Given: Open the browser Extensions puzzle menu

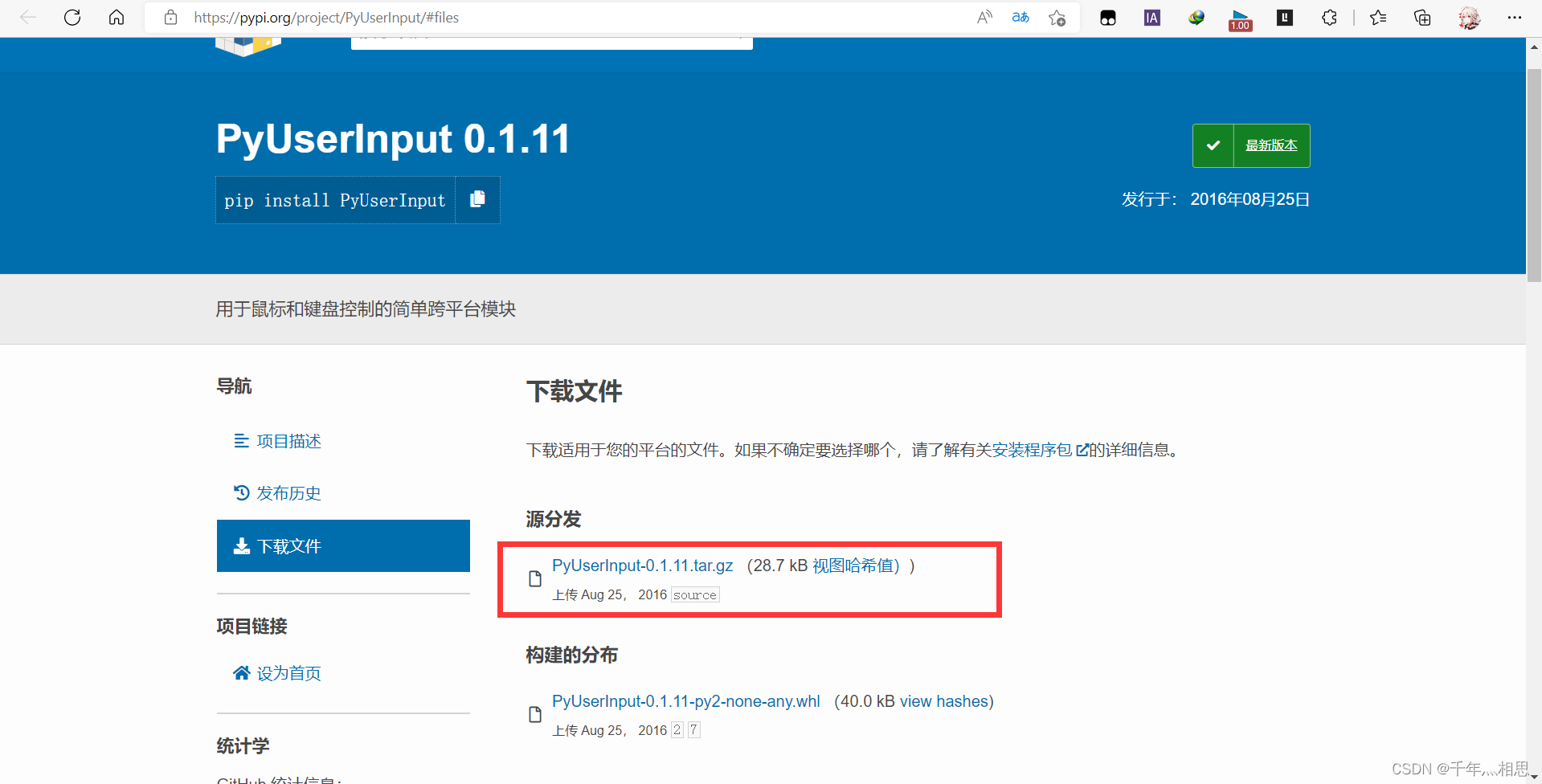Looking at the screenshot, I should tap(1329, 17).
